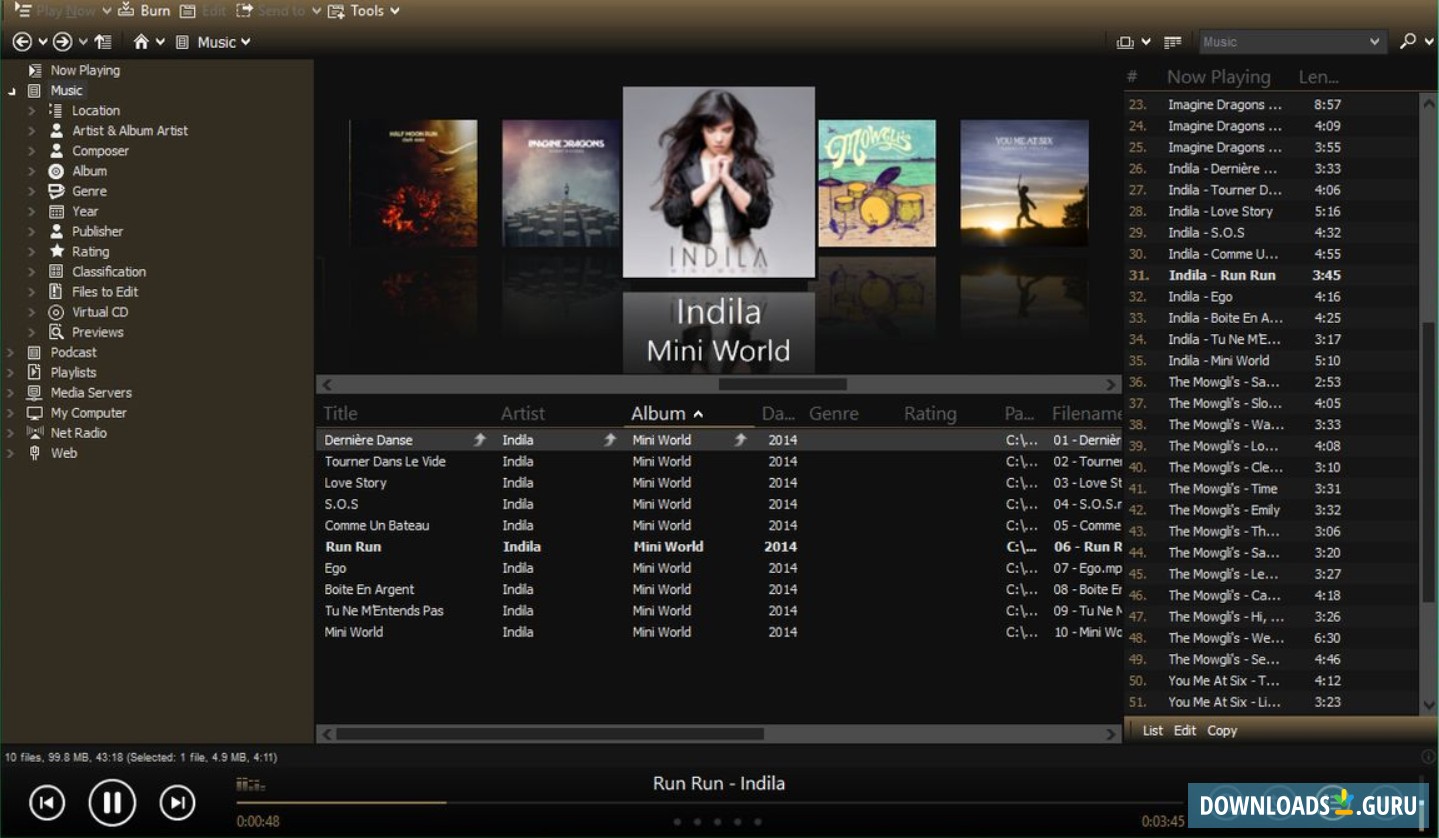Image resolution: width=1439 pixels, height=838 pixels.
Task: Open the Send to dropdown arrow
Action: point(317,11)
